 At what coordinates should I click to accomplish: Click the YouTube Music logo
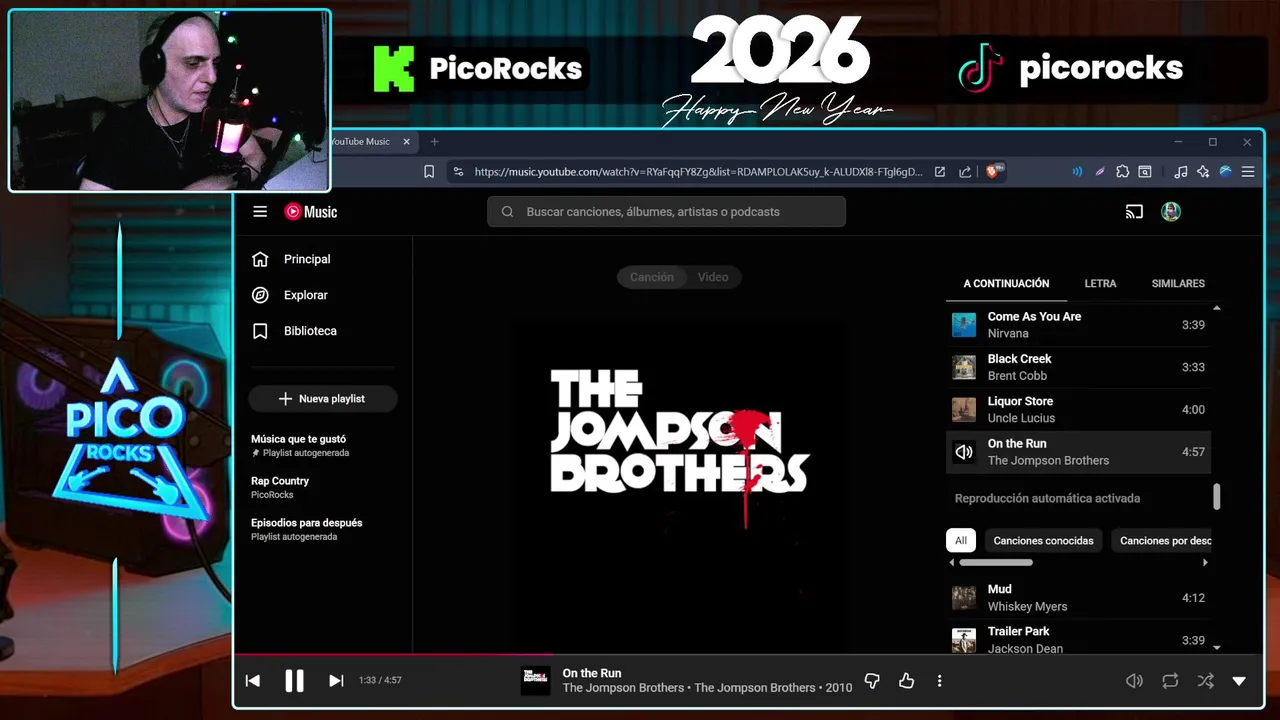coord(311,212)
